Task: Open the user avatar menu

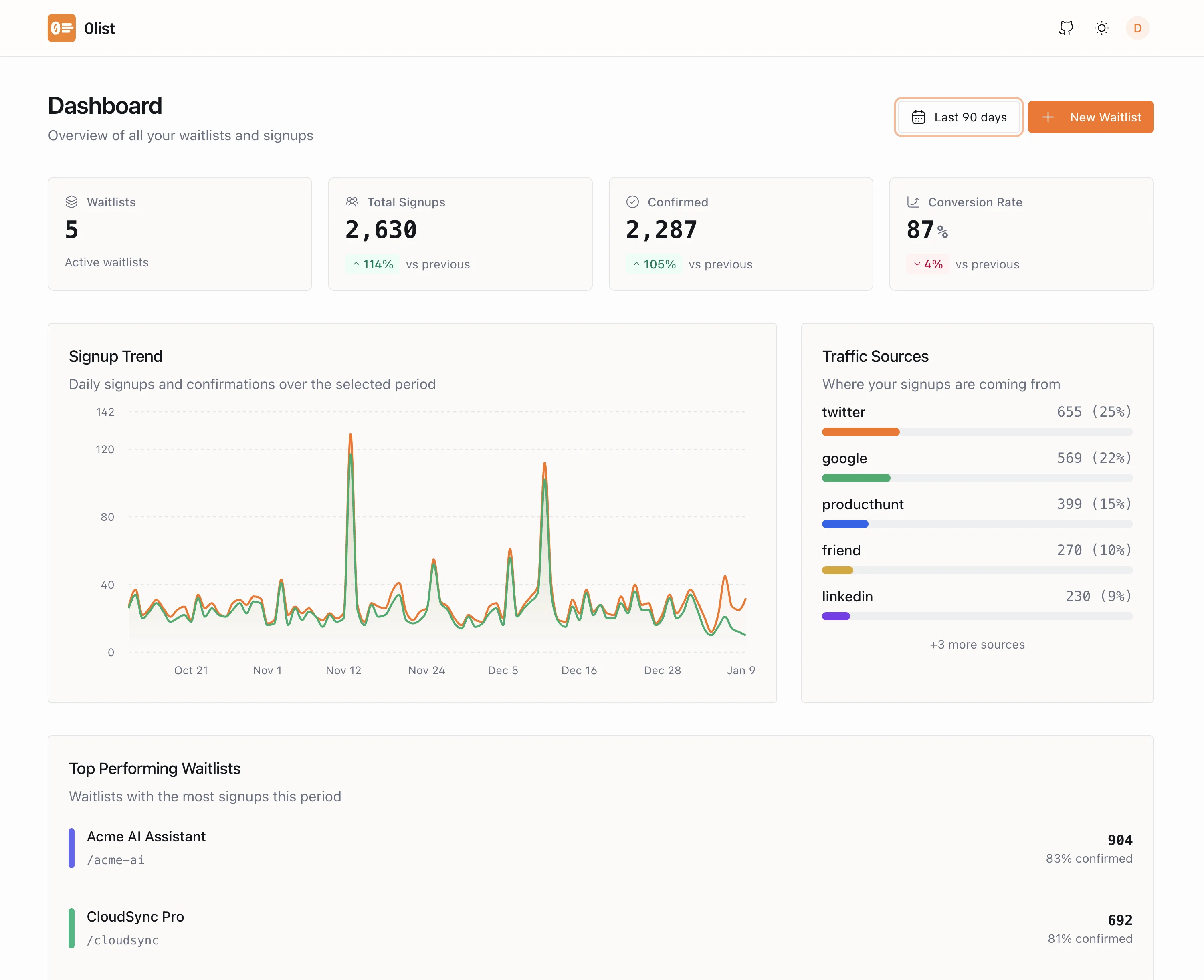Action: (1137, 28)
